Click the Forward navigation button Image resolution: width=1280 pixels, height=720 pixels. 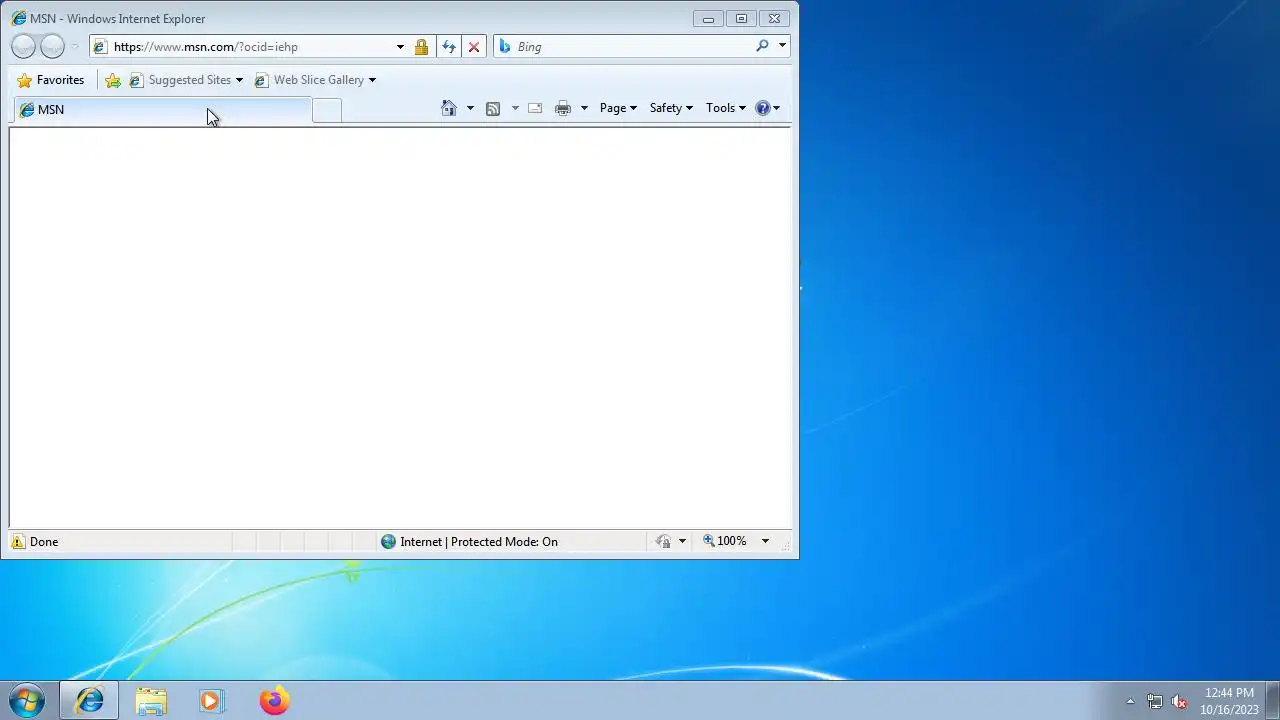point(52,46)
